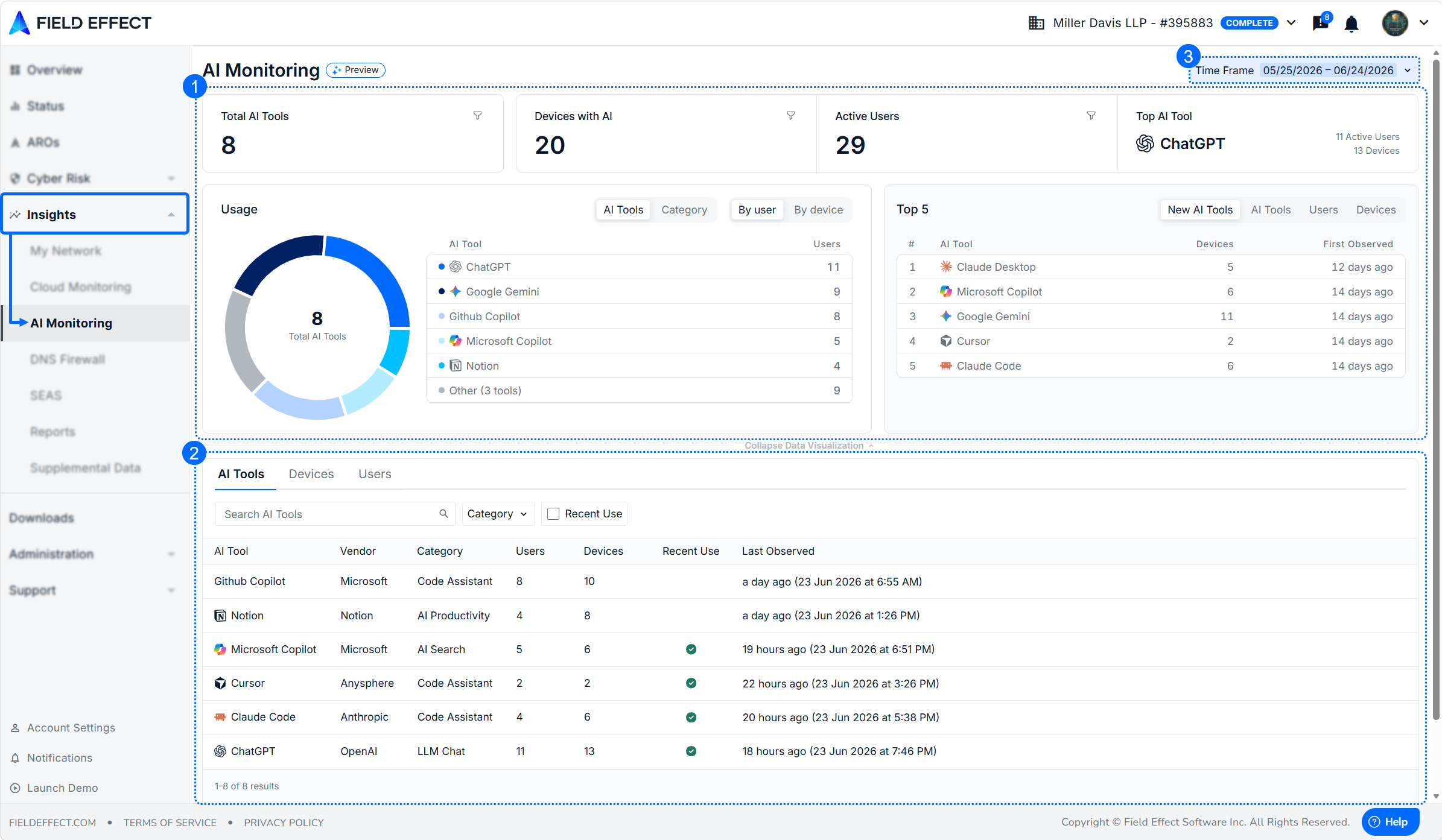Click the ChatGPT icon in the Usage legend
The width and height of the screenshot is (1442, 840).
(456, 267)
